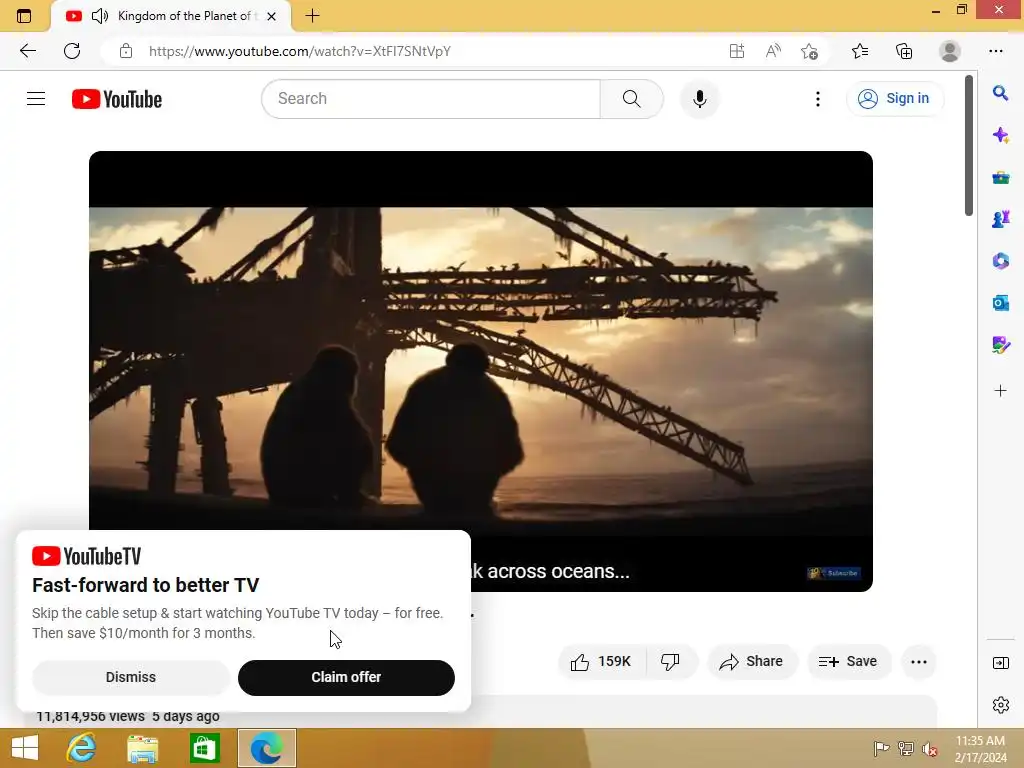Open the network icon in system tray
The width and height of the screenshot is (1024, 768).
pyautogui.click(x=906, y=748)
